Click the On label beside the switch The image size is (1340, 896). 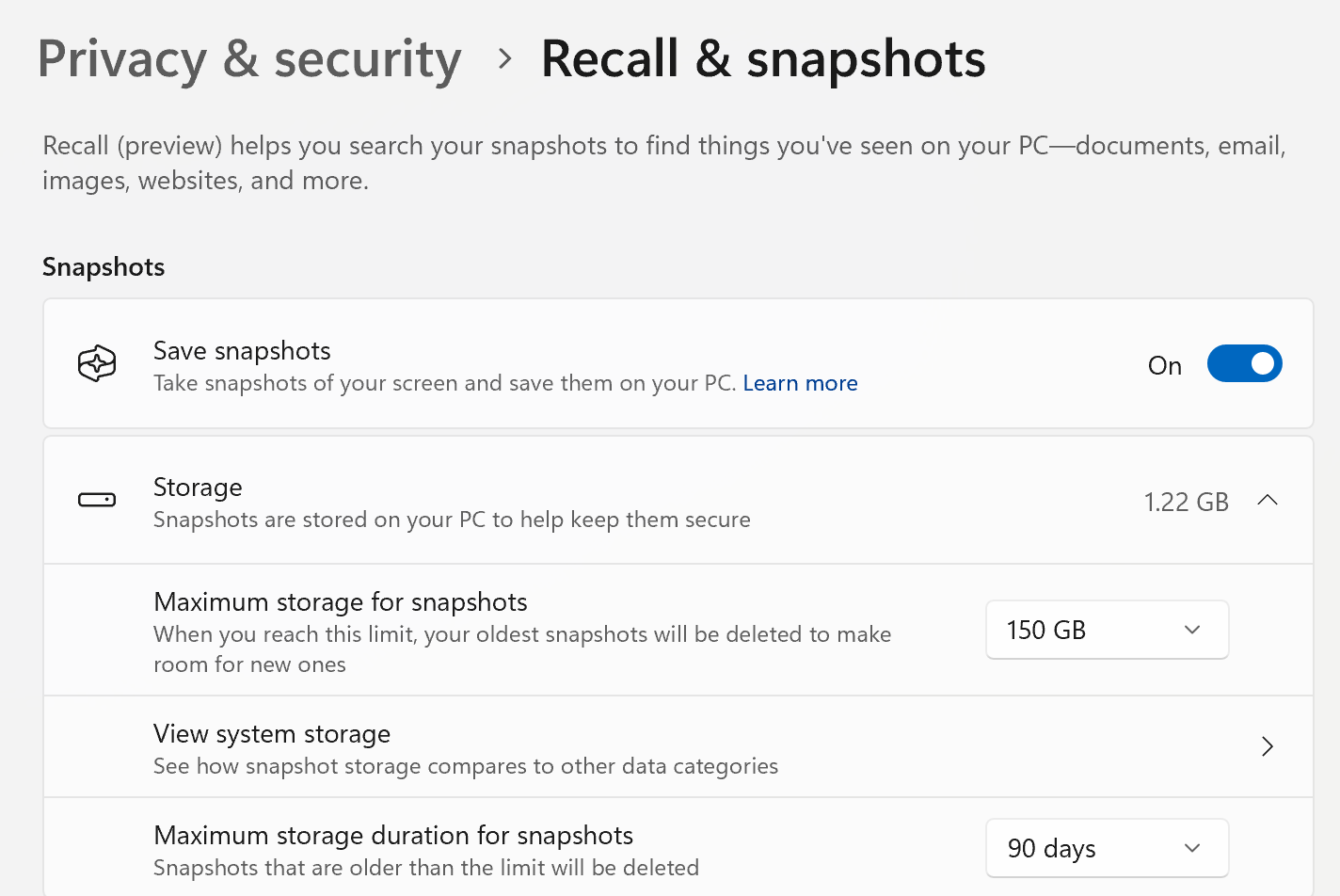click(1164, 365)
